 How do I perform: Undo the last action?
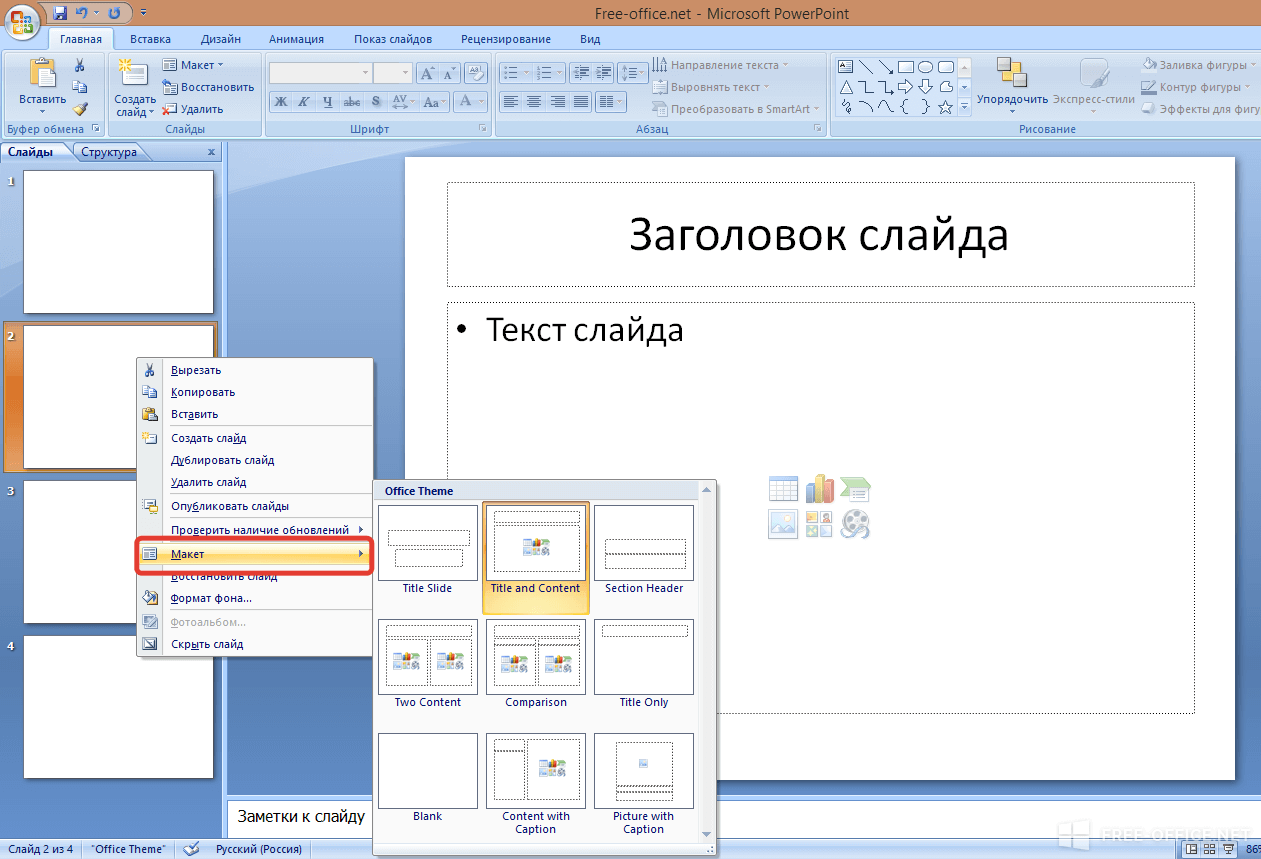click(81, 13)
